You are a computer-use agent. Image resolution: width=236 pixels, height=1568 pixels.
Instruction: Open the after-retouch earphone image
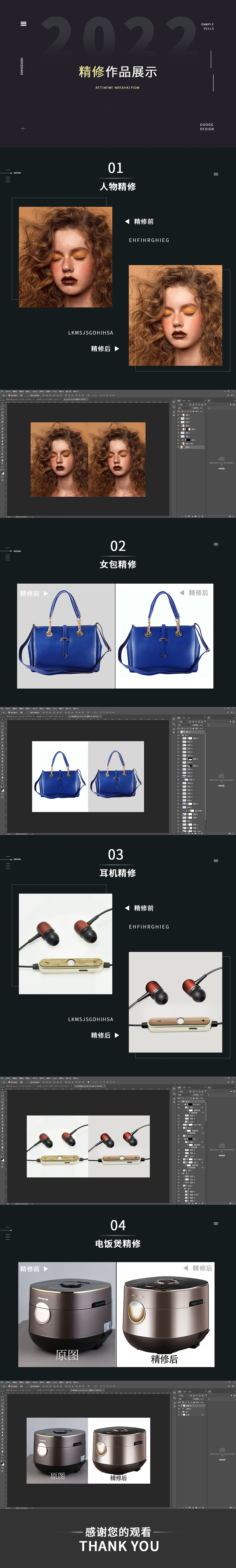tap(175, 1002)
